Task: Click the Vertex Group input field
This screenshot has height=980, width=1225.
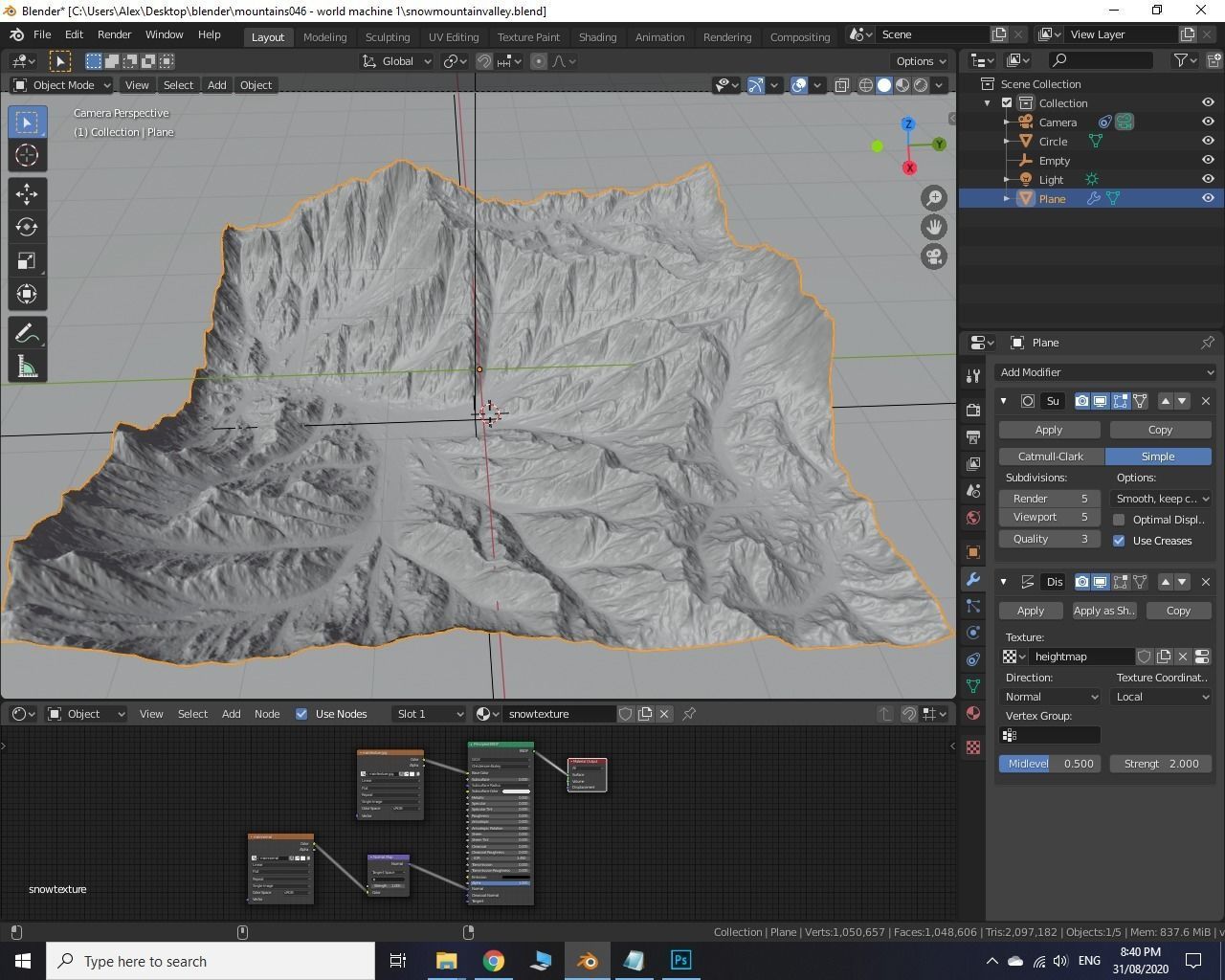Action: [x=1050, y=735]
